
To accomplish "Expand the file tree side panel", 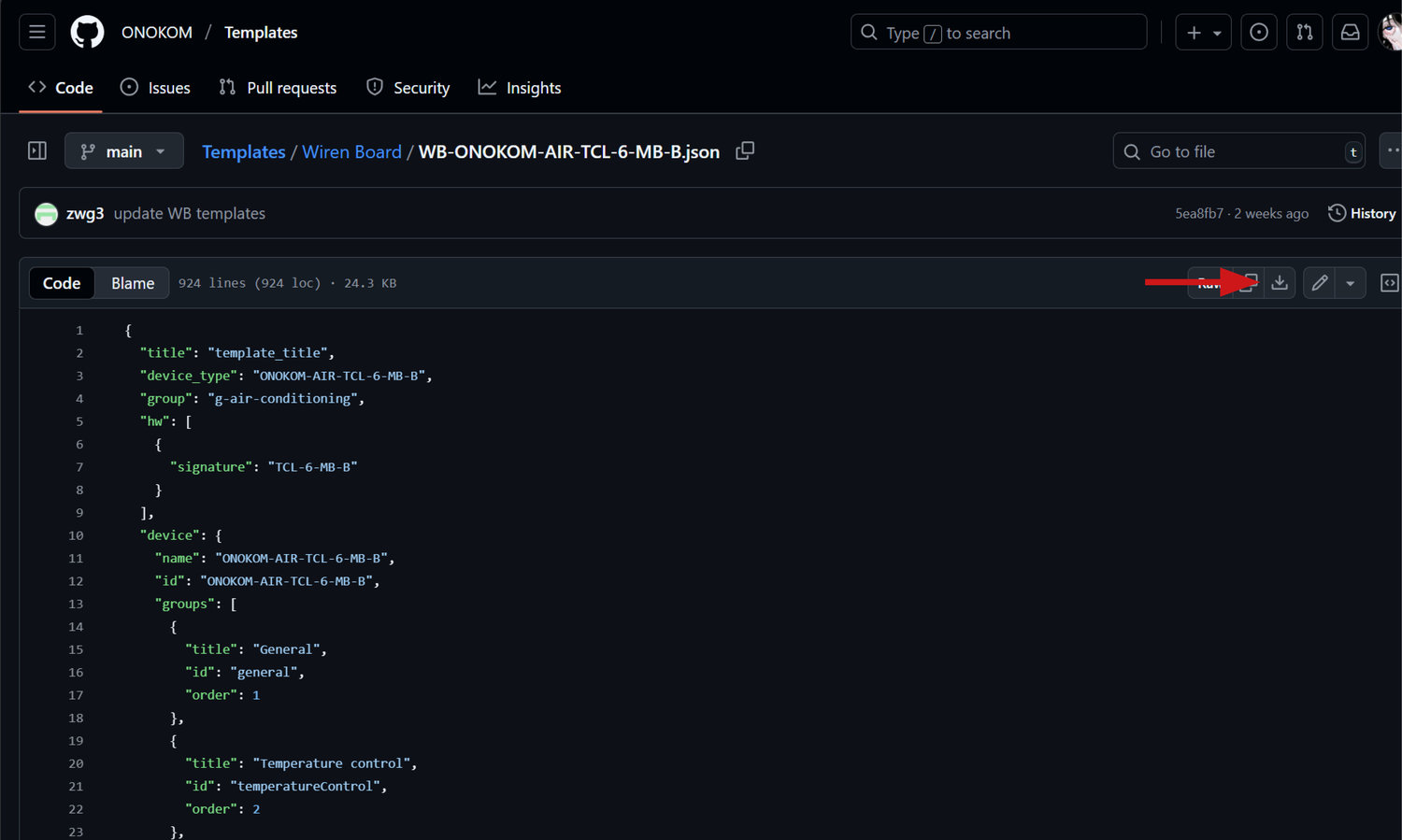I will 37,151.
